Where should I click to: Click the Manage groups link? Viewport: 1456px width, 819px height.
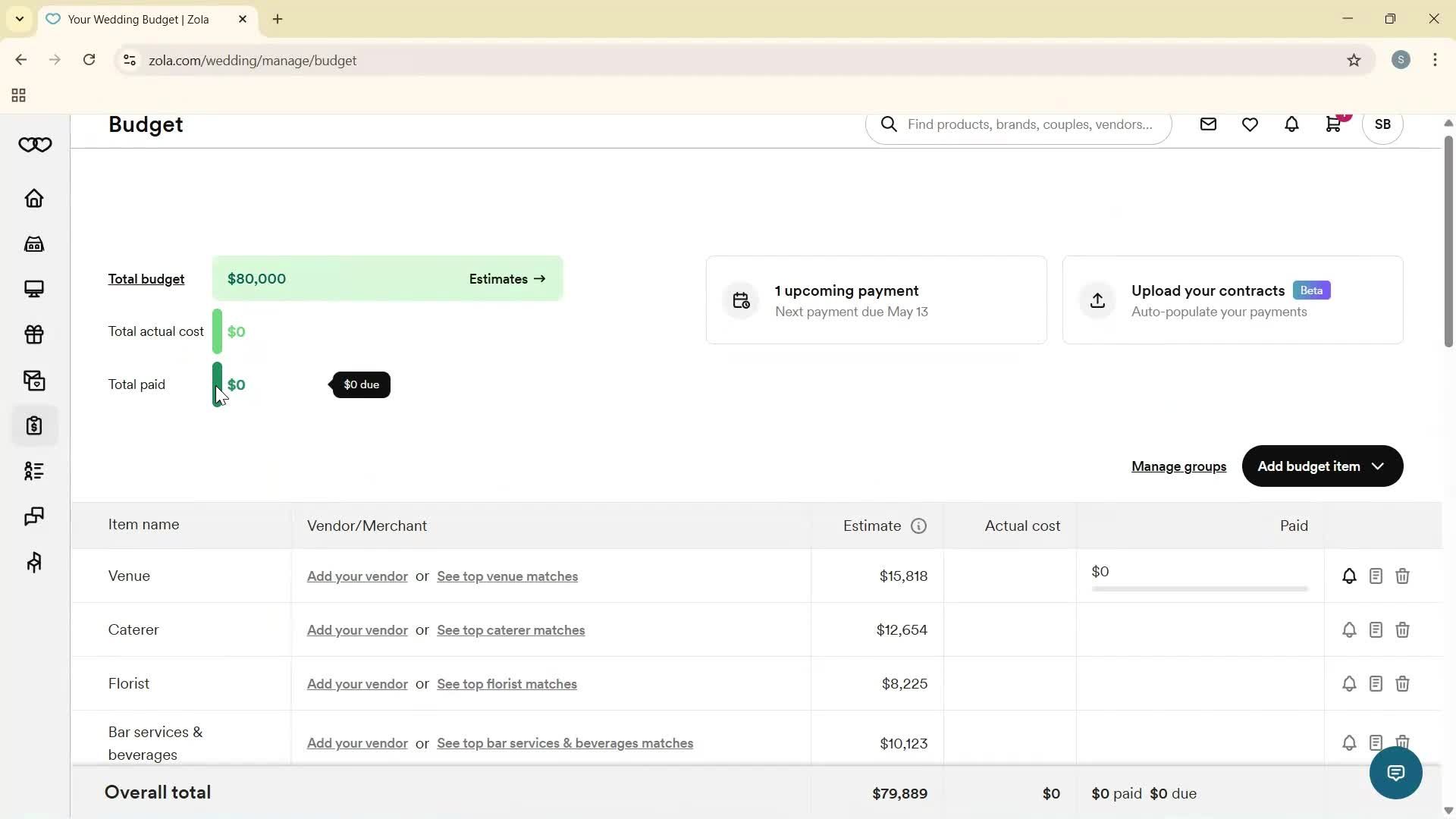(x=1178, y=466)
